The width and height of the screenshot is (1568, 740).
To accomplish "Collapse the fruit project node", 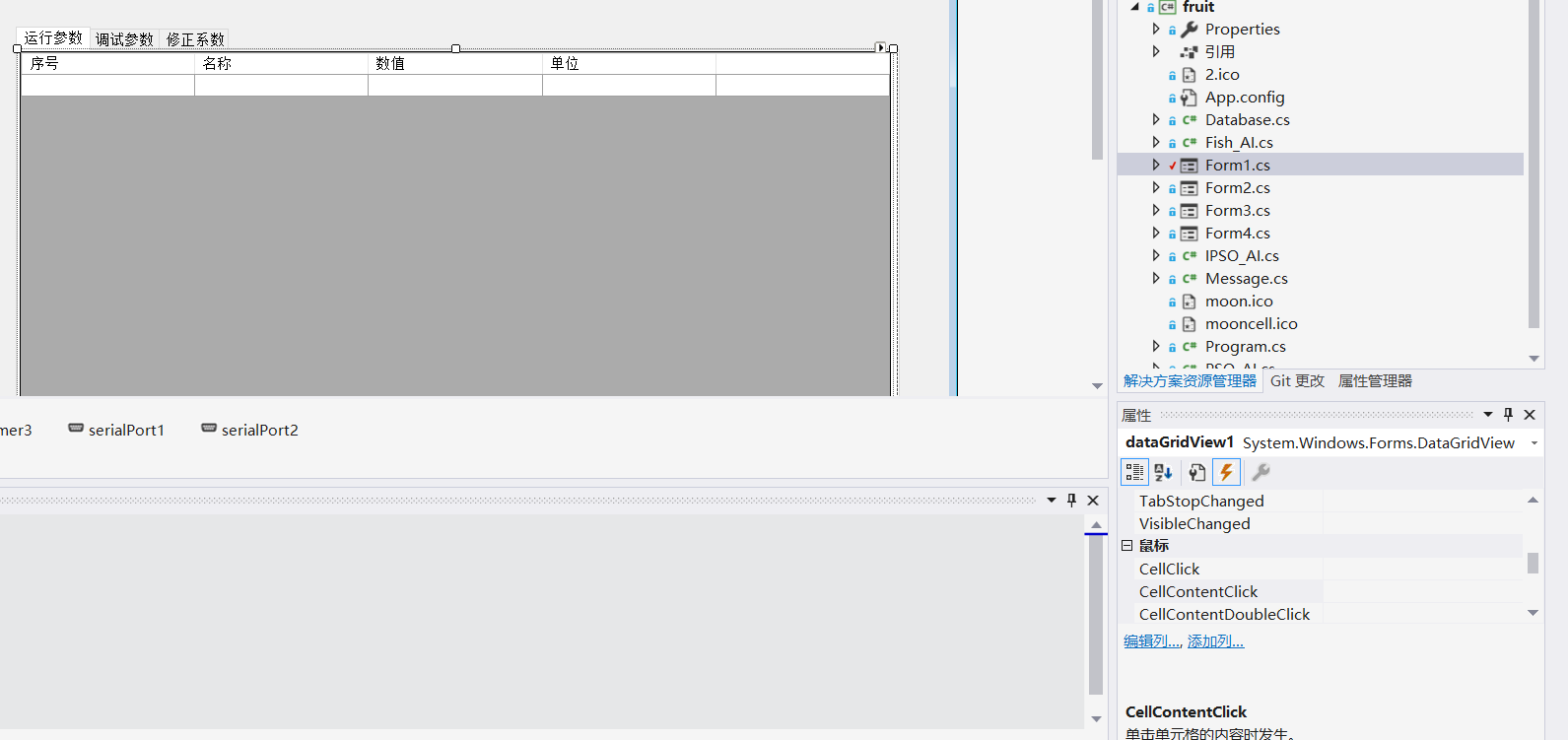I will (1134, 7).
